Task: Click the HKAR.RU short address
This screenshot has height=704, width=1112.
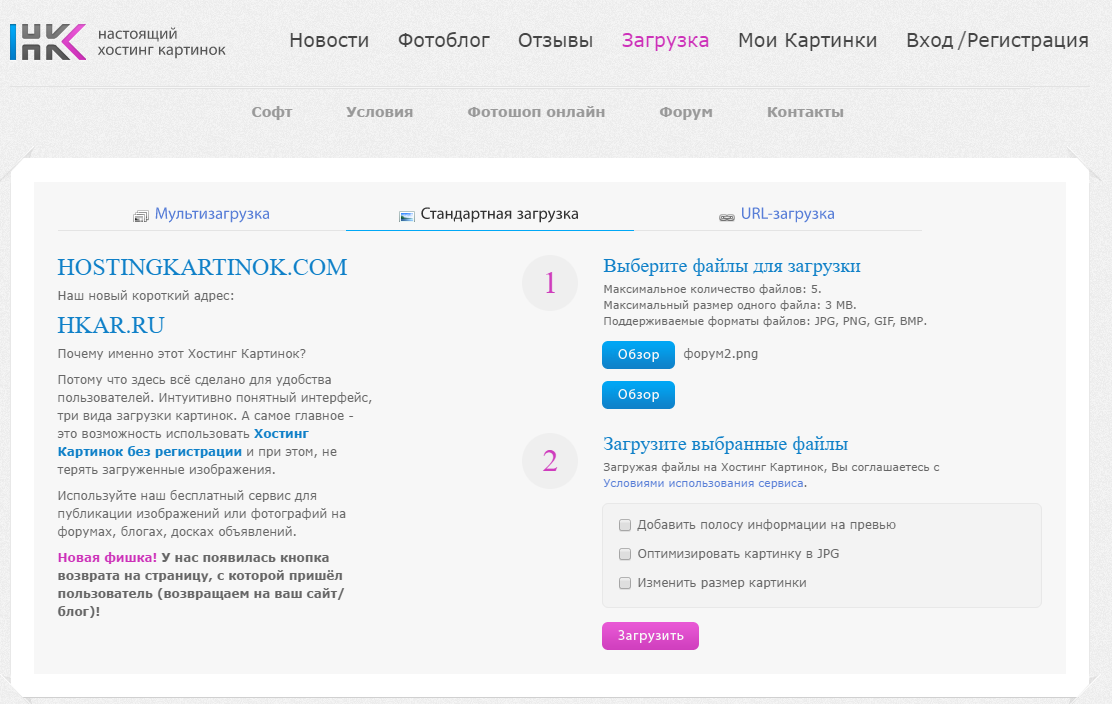Action: click(x=111, y=325)
